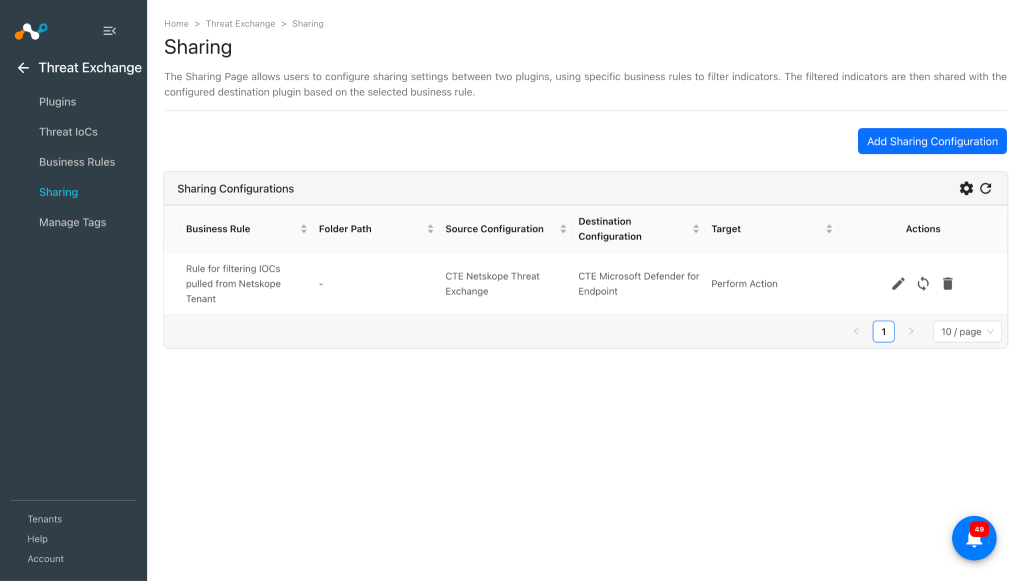
Task: Select page 1 in pagination
Action: (x=884, y=332)
